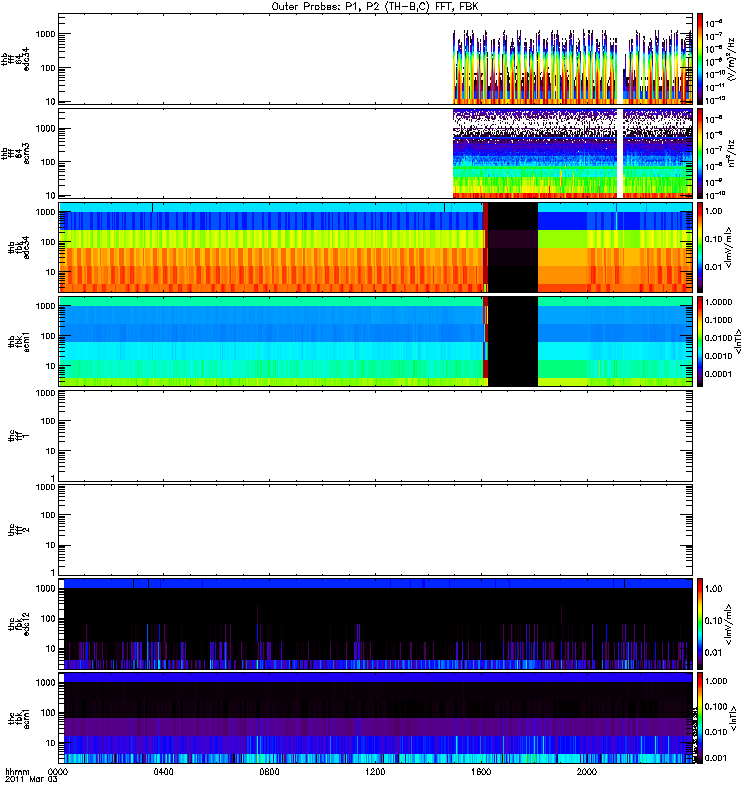
Task: Click the thb fbk edc34 axis label
Action: click(x=18, y=247)
